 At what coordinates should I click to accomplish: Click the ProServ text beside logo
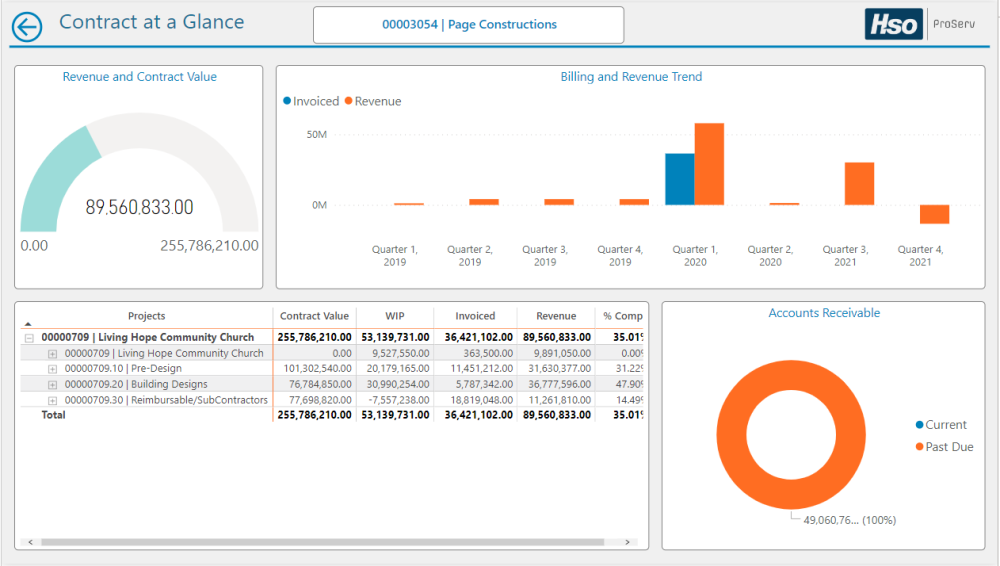pyautogui.click(x=954, y=24)
